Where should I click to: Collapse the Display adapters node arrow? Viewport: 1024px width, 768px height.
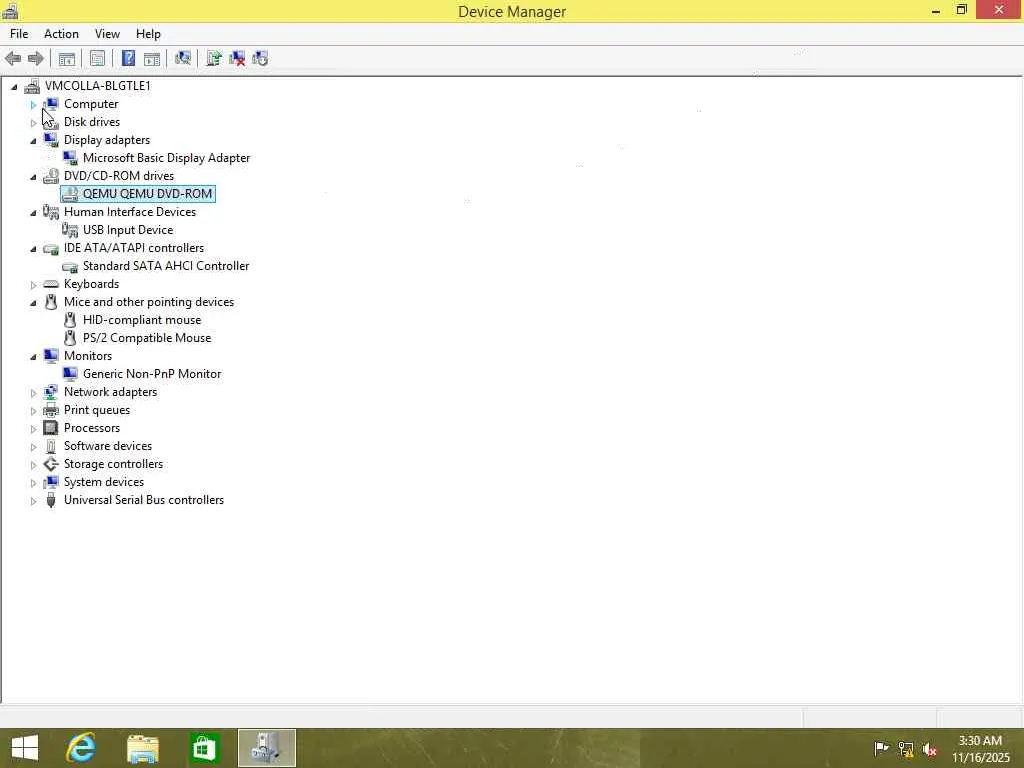point(33,140)
